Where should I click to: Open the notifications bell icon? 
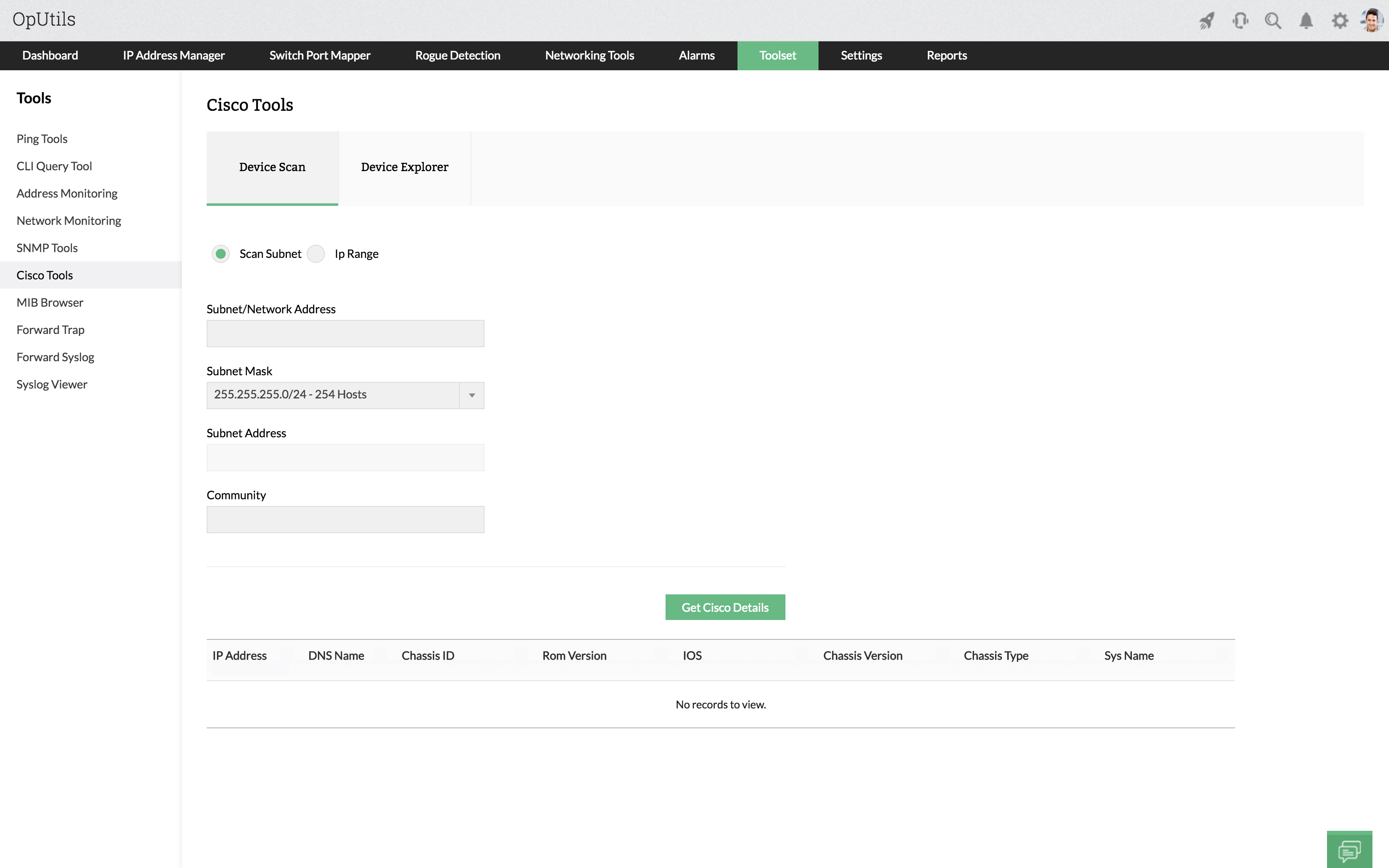pyautogui.click(x=1306, y=21)
